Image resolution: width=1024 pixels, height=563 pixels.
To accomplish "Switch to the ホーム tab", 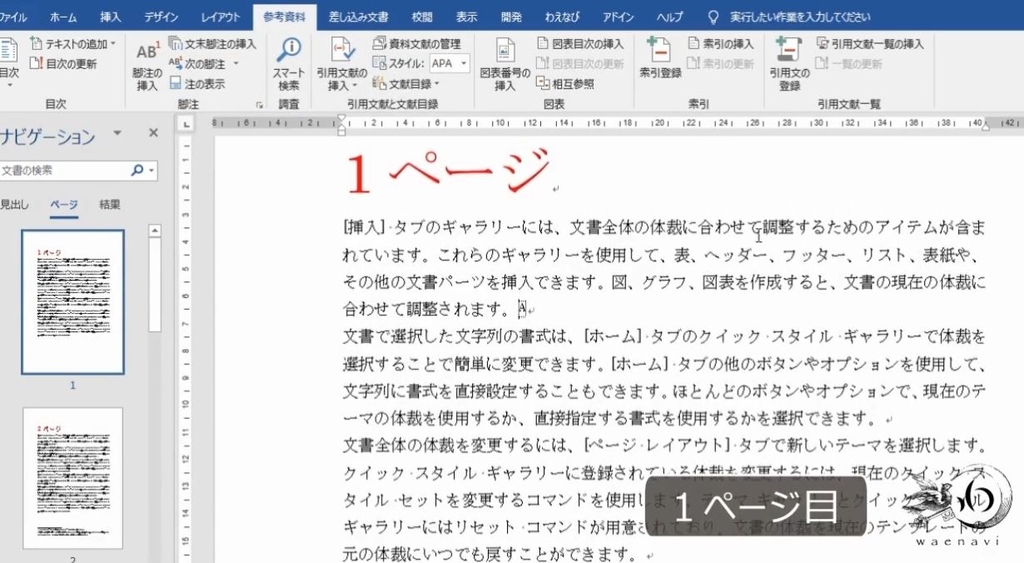I will coord(63,16).
